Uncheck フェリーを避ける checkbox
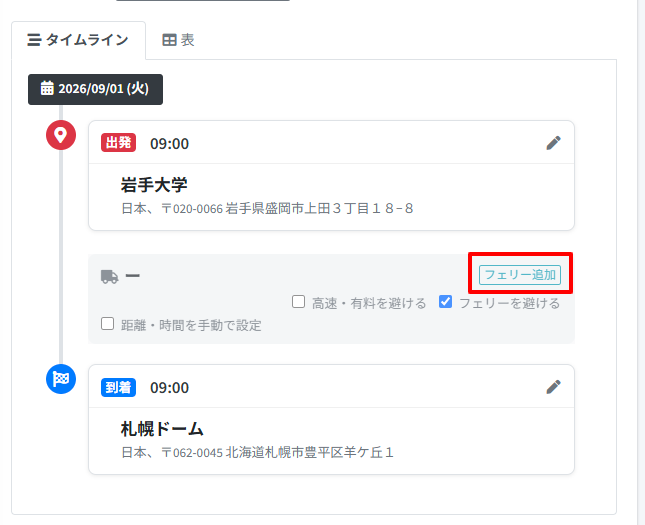 (x=445, y=302)
